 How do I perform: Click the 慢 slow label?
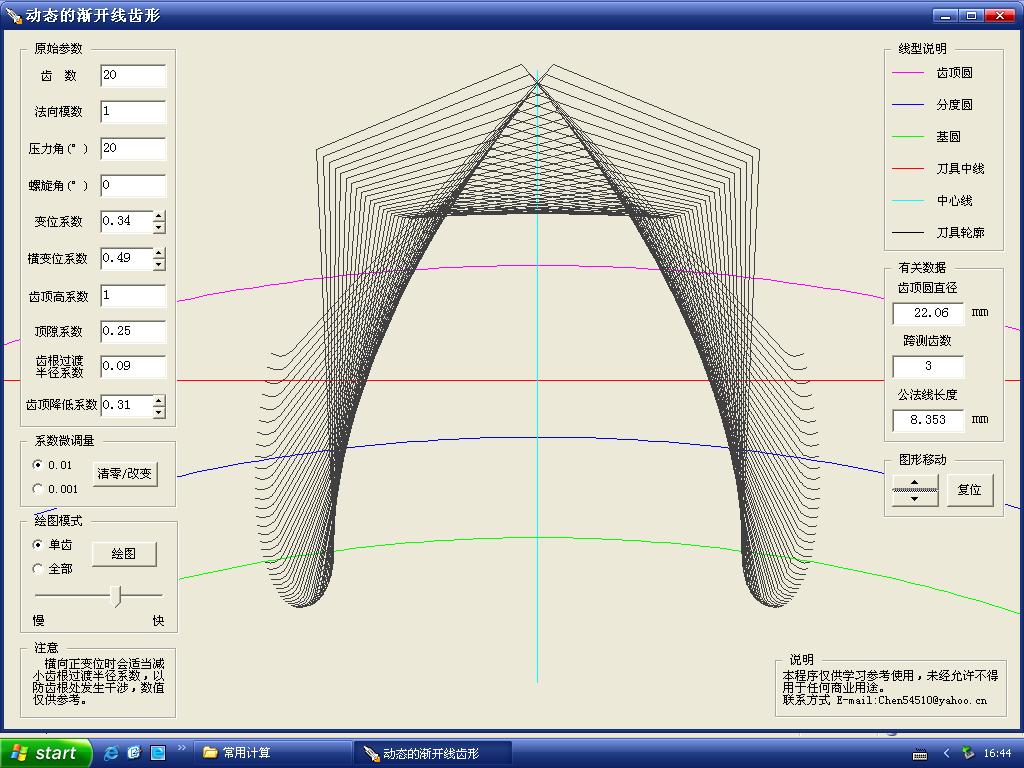point(39,620)
